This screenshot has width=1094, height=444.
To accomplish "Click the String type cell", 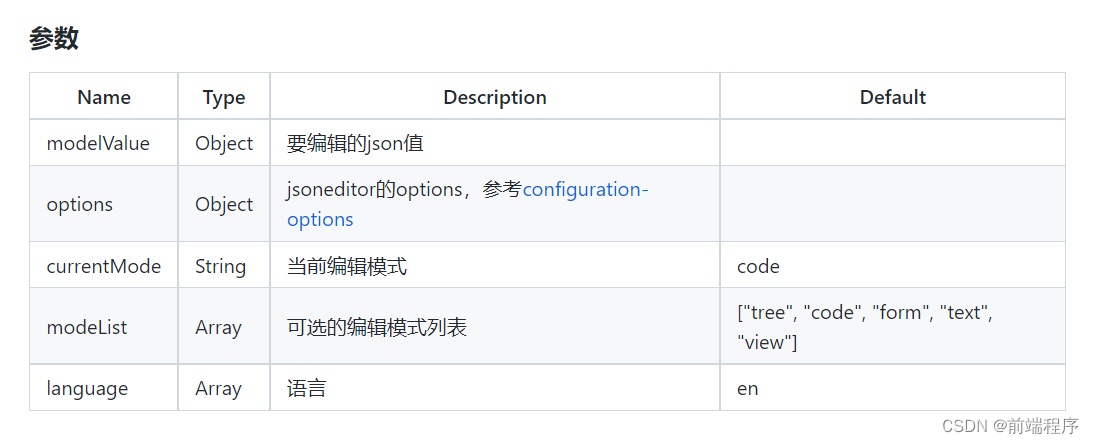I will click(x=220, y=266).
